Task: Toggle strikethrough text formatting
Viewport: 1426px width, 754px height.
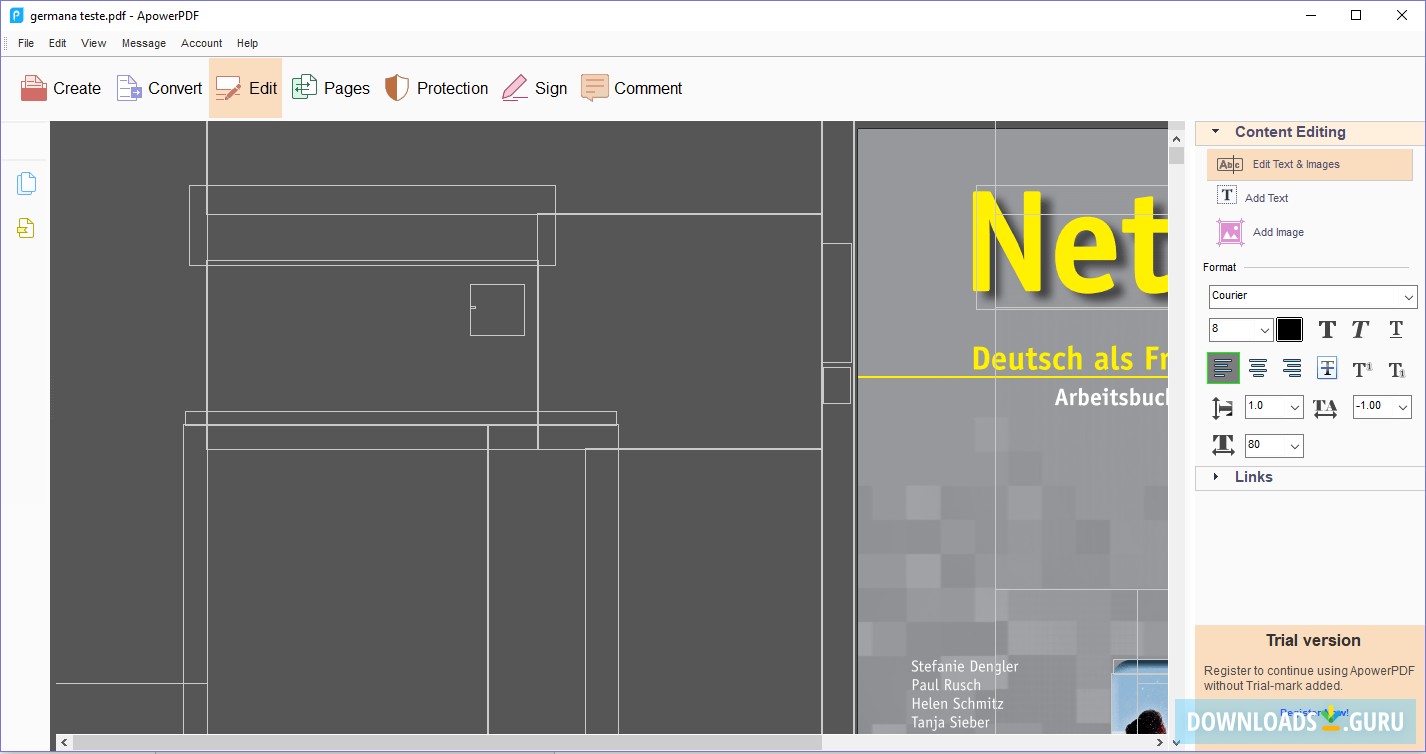Action: [1327, 368]
